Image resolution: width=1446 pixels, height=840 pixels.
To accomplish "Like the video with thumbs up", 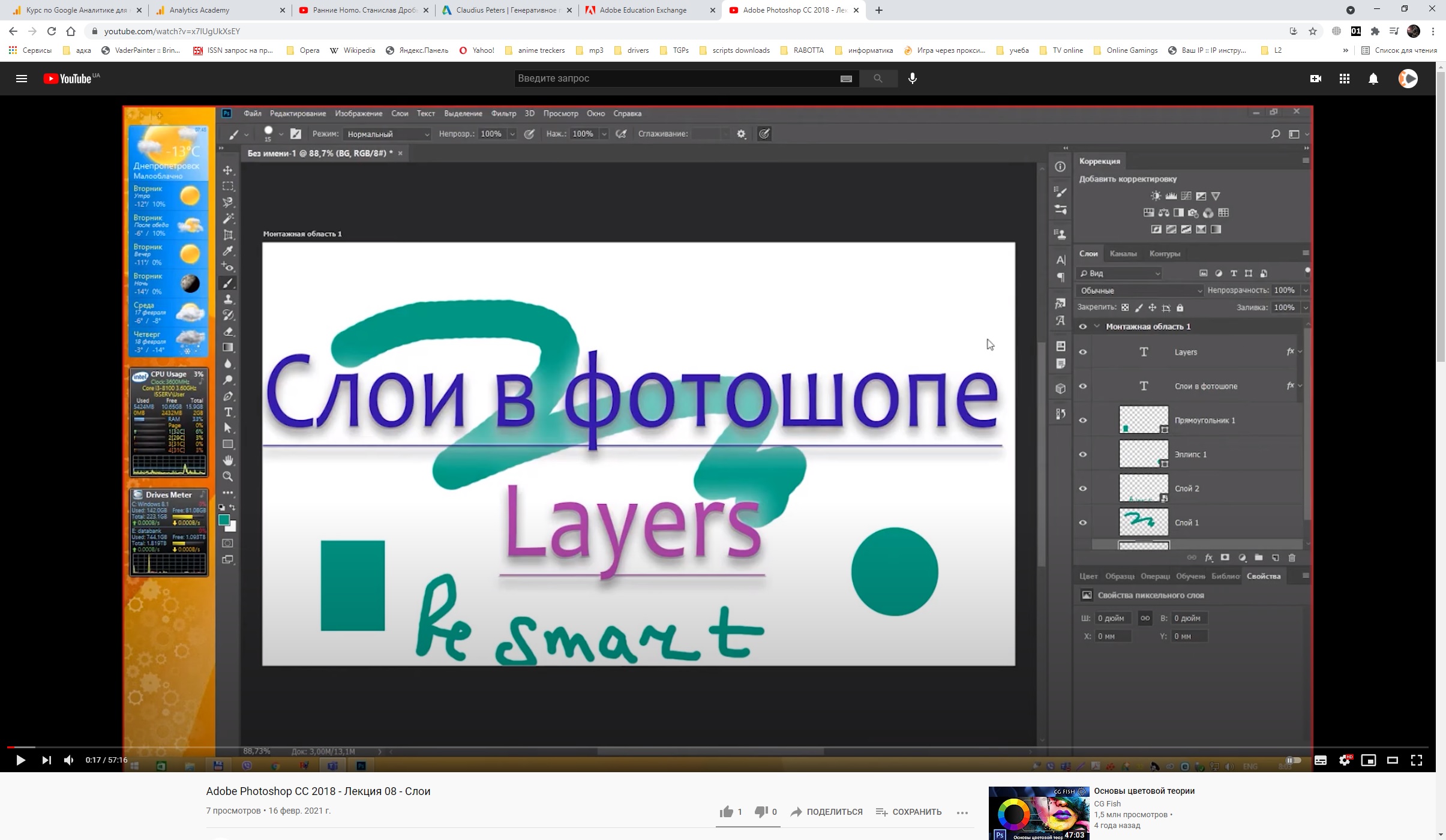I will tap(727, 812).
